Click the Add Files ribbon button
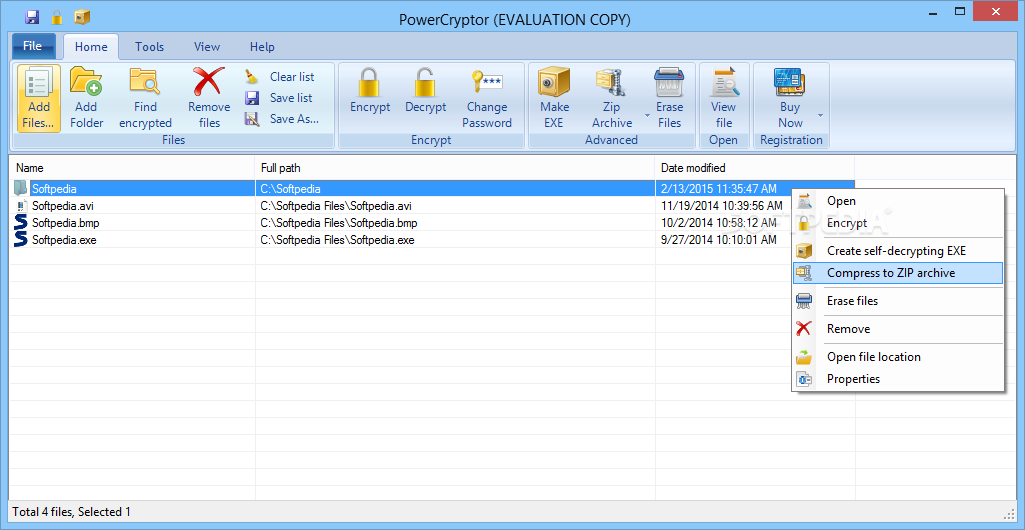The height and width of the screenshot is (530, 1025). coord(39,98)
